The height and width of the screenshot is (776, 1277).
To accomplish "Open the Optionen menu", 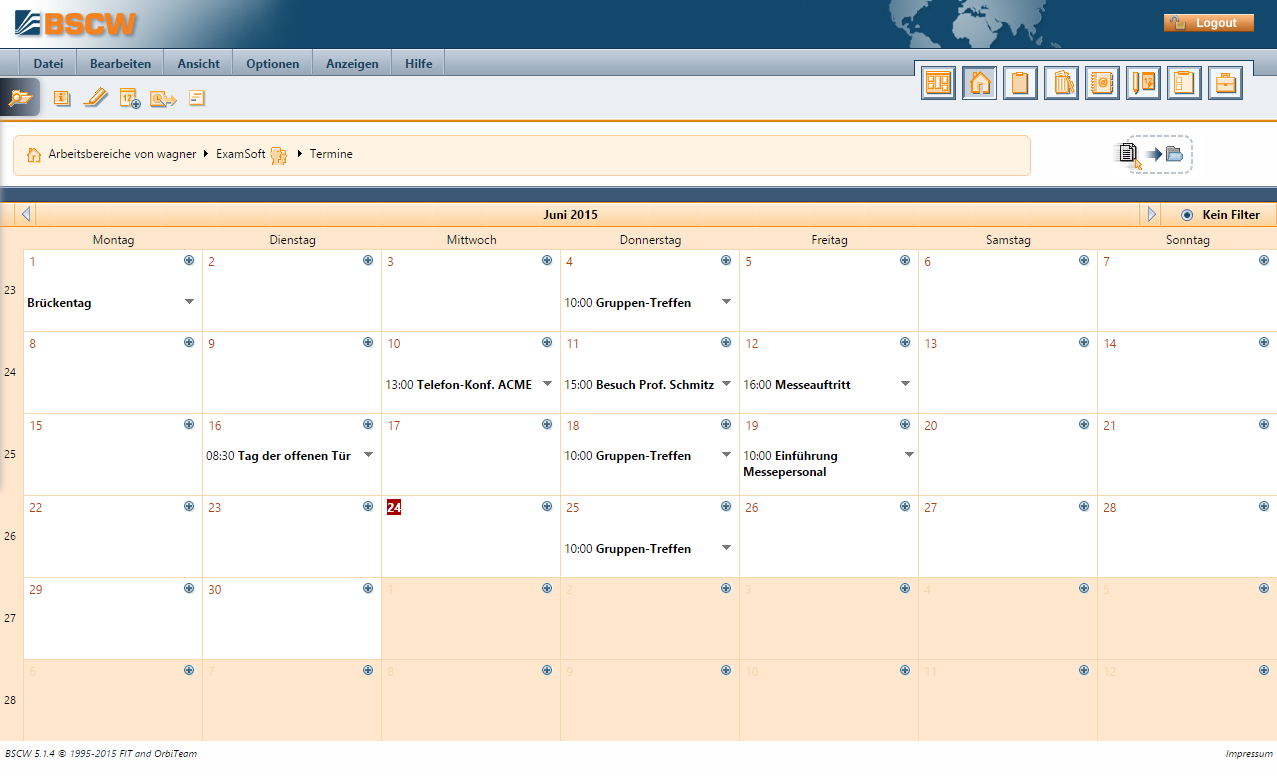I will pos(272,63).
